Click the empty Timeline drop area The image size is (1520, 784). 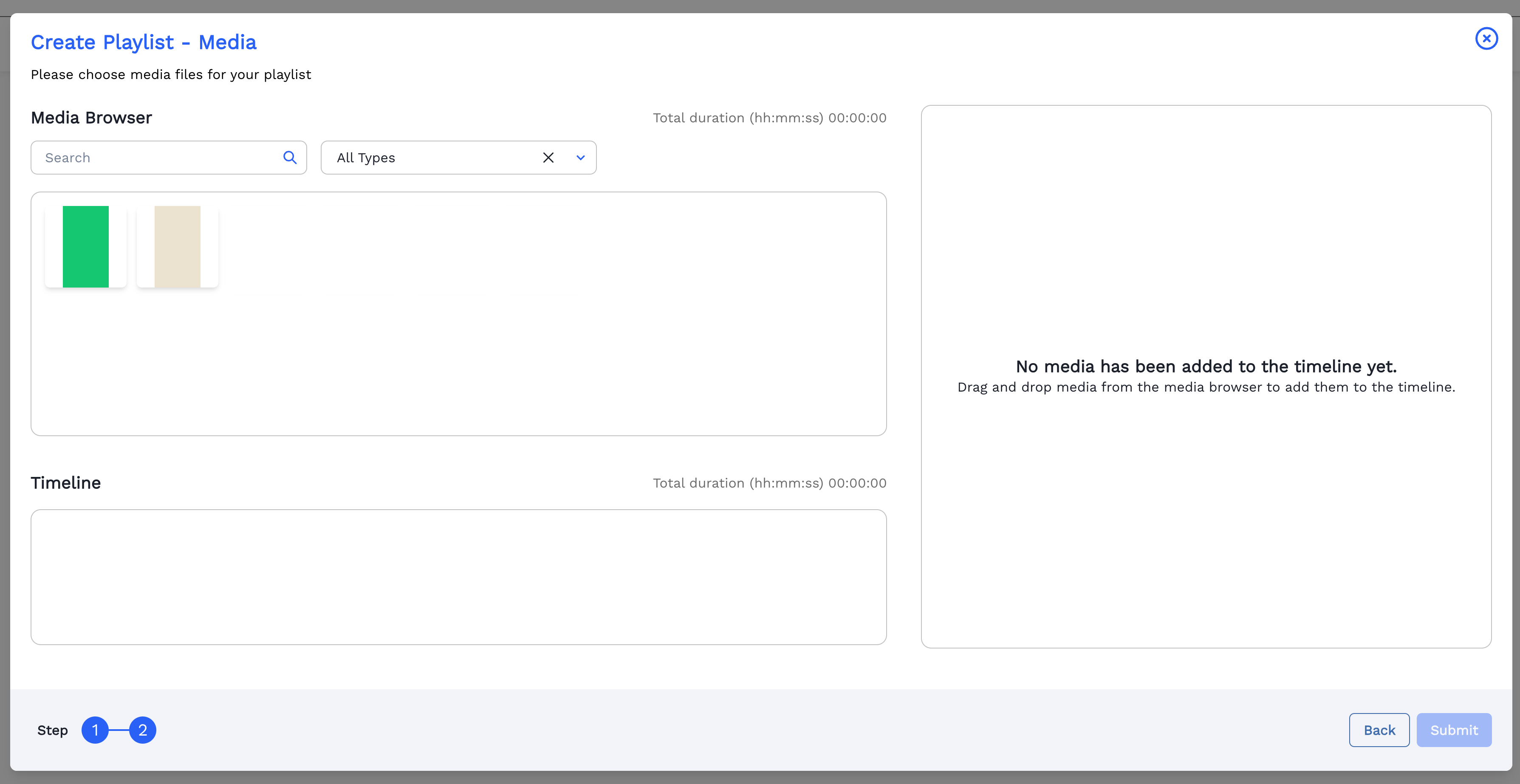pos(458,577)
